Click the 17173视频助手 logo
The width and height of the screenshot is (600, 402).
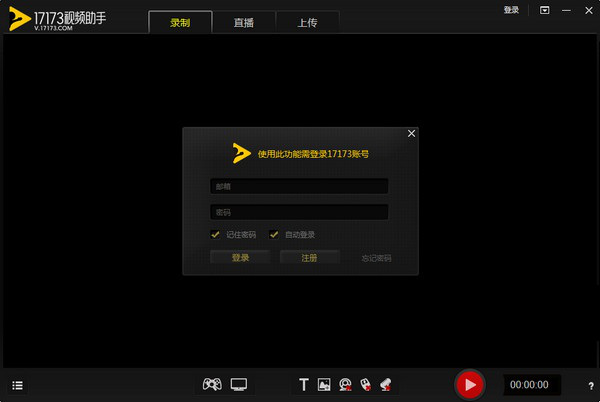[x=57, y=18]
